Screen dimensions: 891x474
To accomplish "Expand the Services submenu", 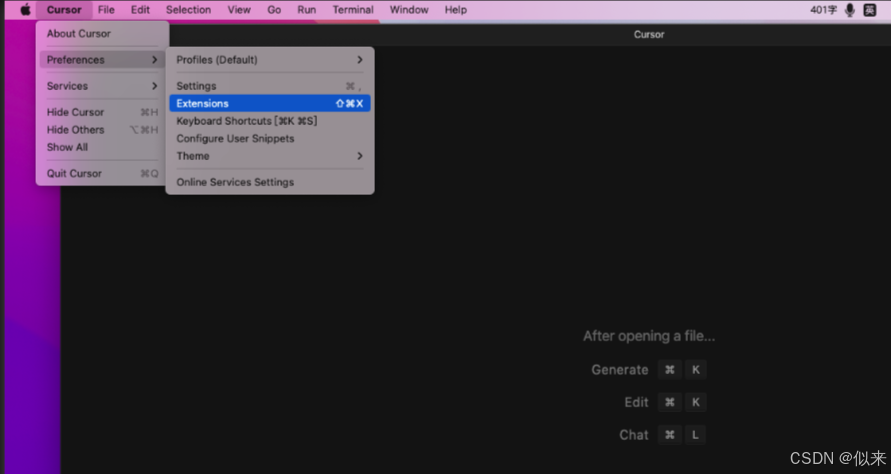I will [x=102, y=86].
